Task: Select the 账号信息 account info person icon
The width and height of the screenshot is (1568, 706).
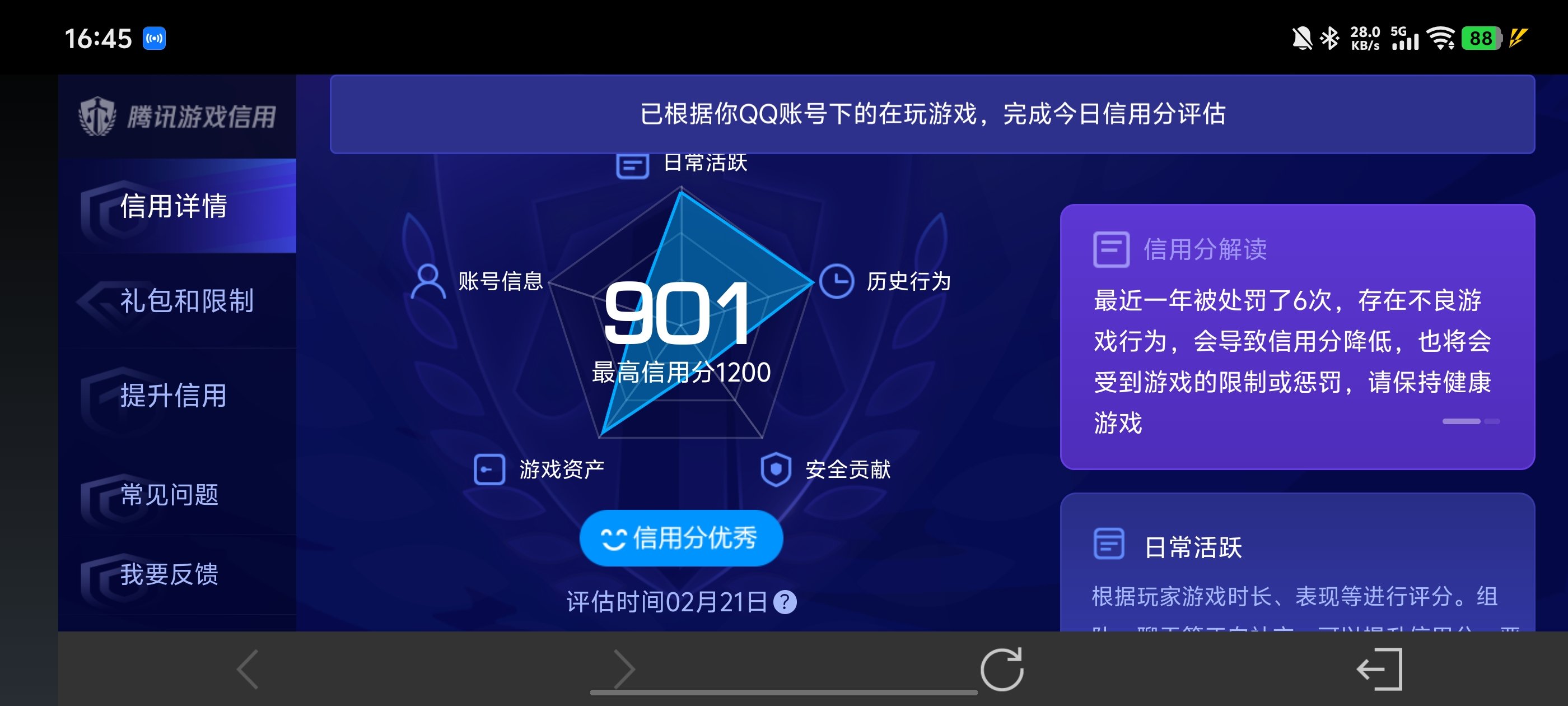Action: click(428, 282)
